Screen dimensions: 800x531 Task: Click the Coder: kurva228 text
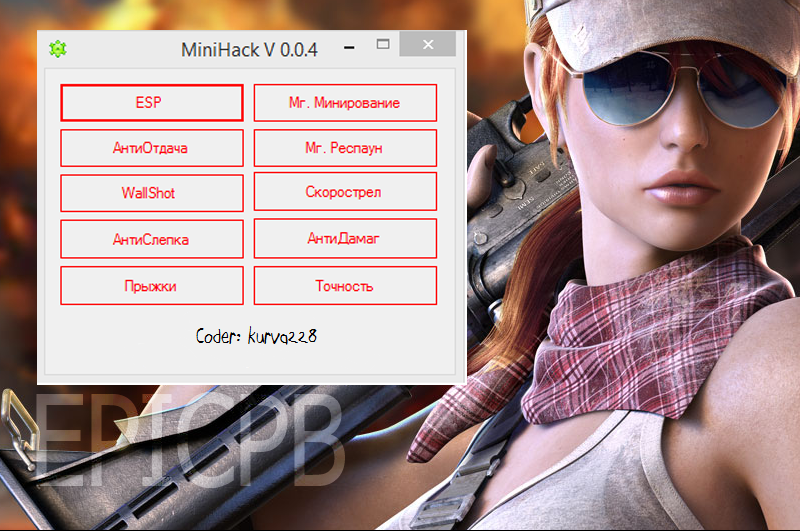click(256, 336)
